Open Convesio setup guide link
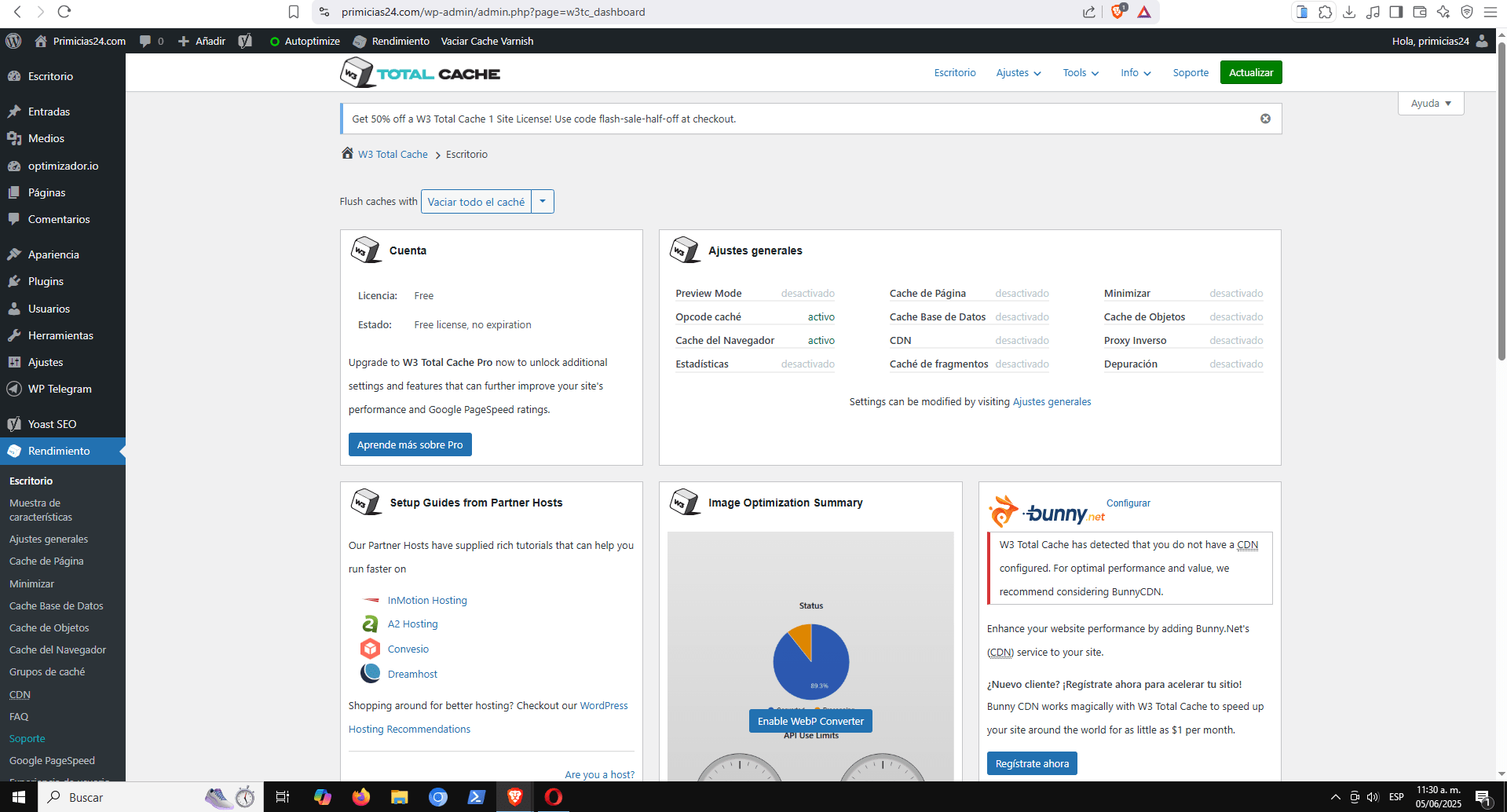The image size is (1507, 812). pyautogui.click(x=408, y=649)
